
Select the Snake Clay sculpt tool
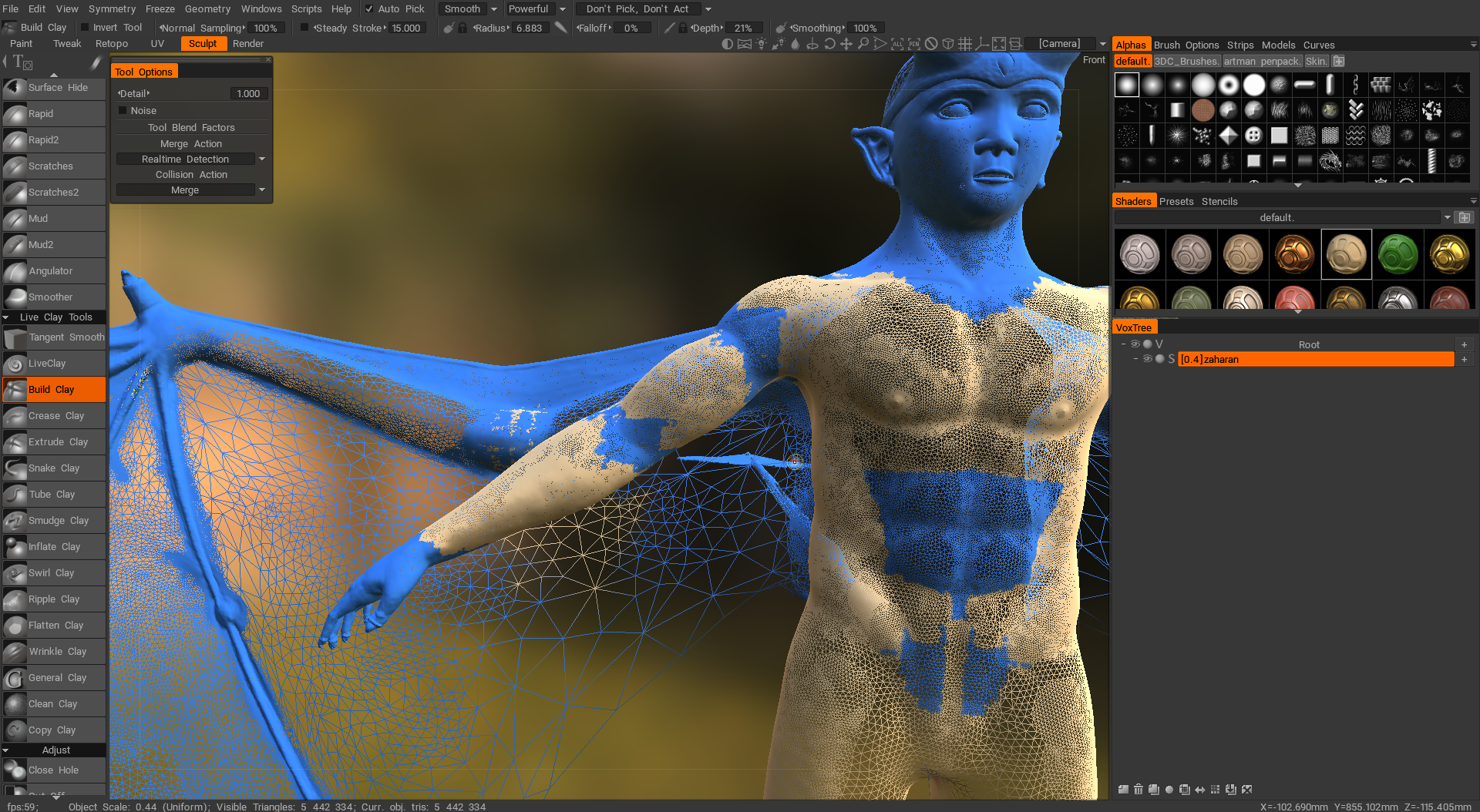click(x=53, y=468)
